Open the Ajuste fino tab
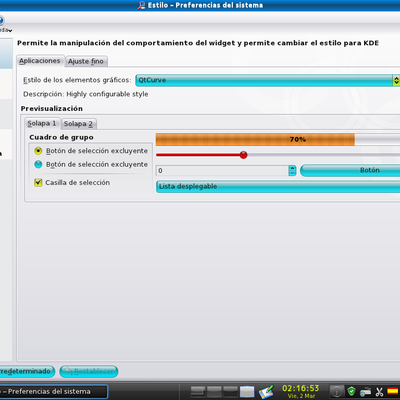400x400 pixels. click(x=86, y=61)
